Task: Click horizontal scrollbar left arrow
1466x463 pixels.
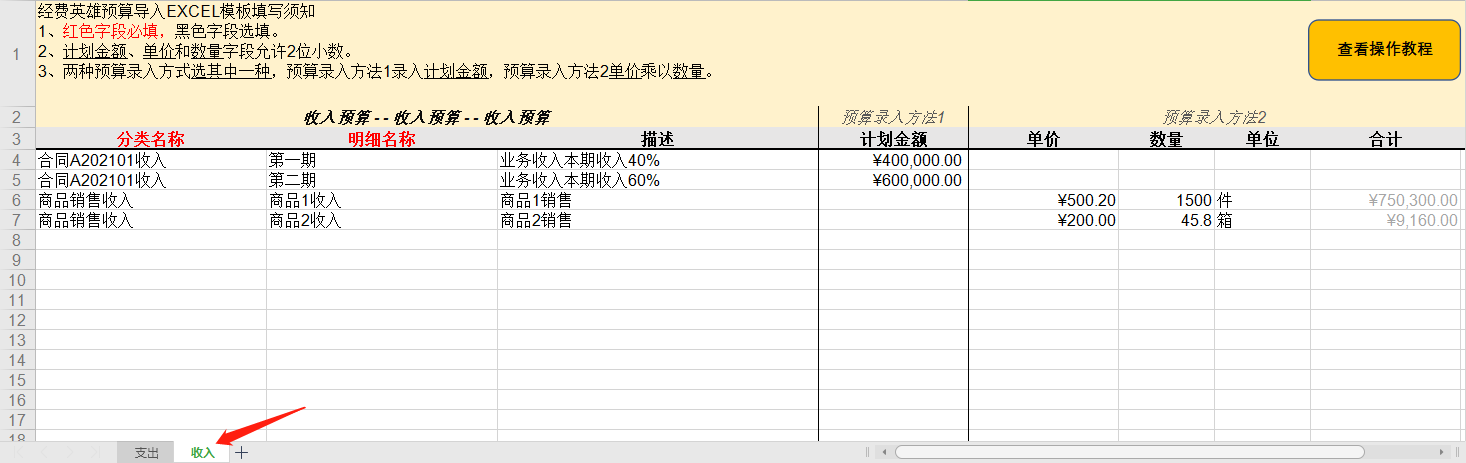Action: pos(884,453)
